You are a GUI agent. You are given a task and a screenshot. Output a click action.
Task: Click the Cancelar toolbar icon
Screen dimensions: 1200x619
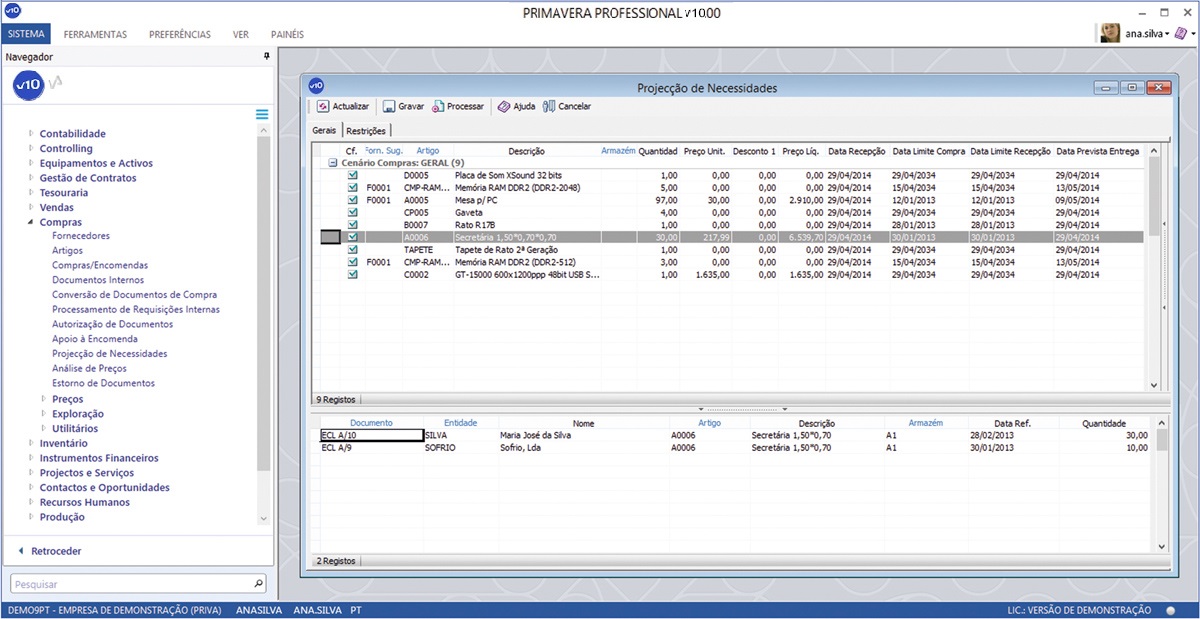[x=549, y=106]
